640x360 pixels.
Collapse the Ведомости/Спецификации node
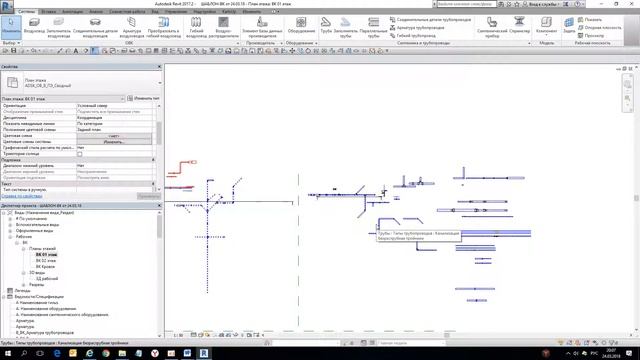tap(4, 297)
